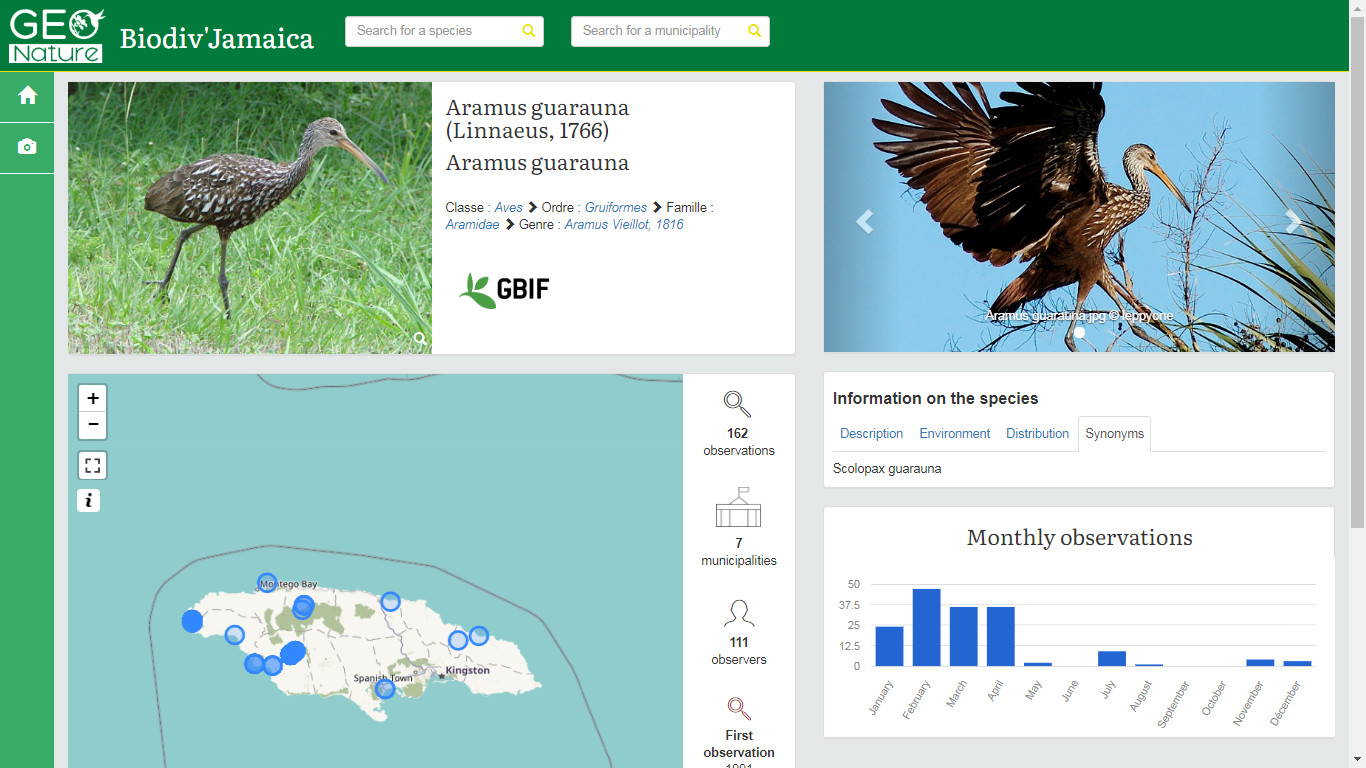Show next photo in carousel
The image size is (1366, 768).
pos(1294,221)
